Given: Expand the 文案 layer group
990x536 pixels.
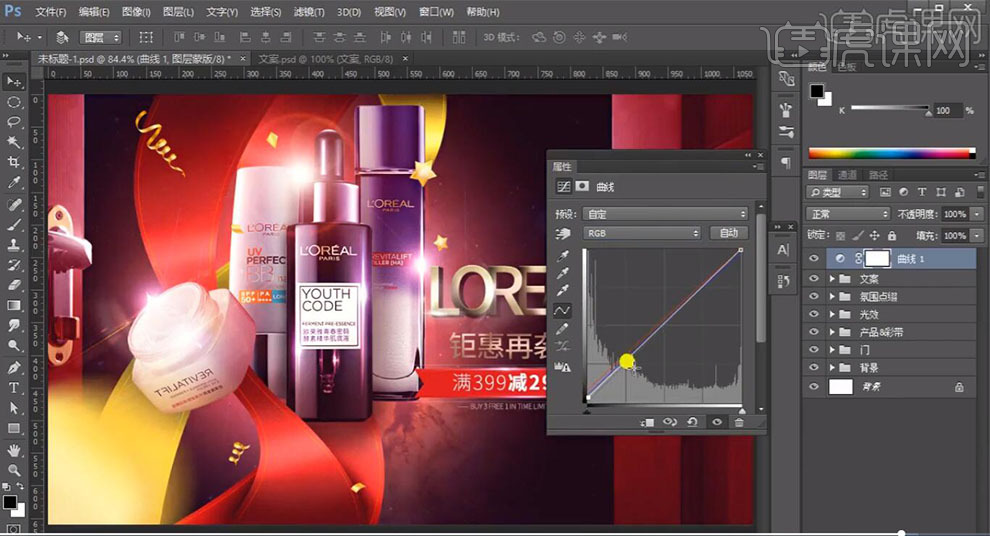Looking at the screenshot, I should (832, 278).
